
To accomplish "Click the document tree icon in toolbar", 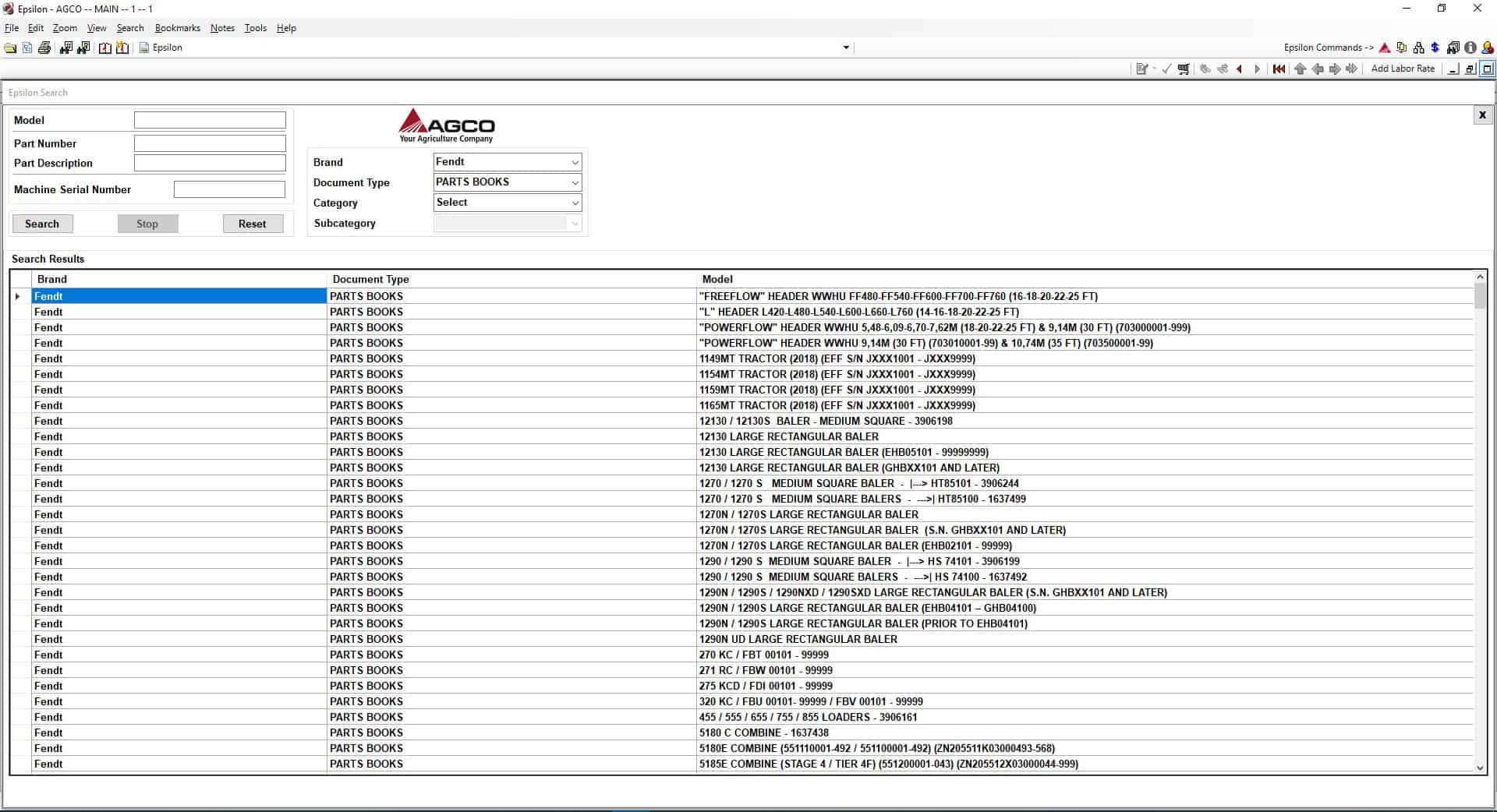I will (27, 48).
